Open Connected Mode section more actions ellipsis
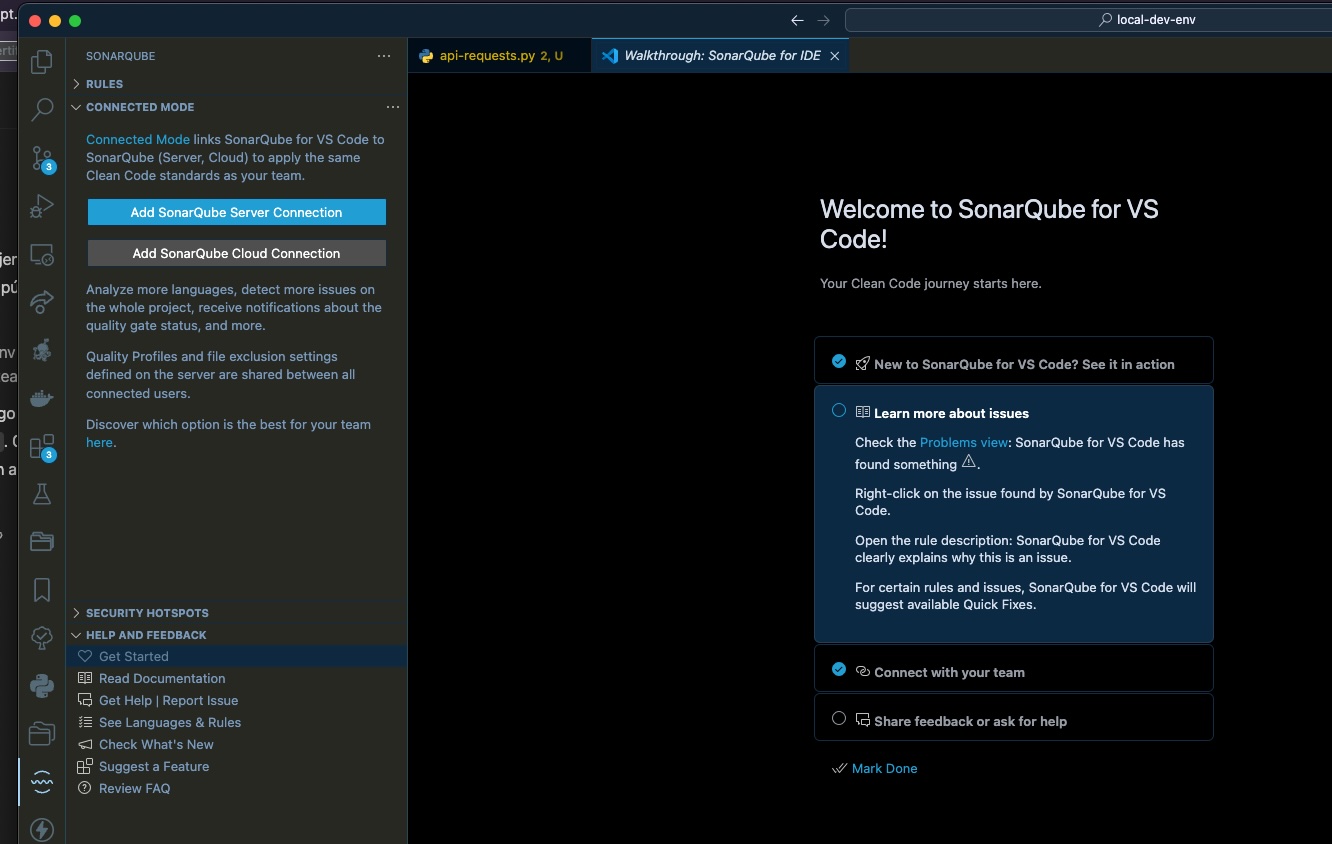1332x844 pixels. (x=393, y=107)
